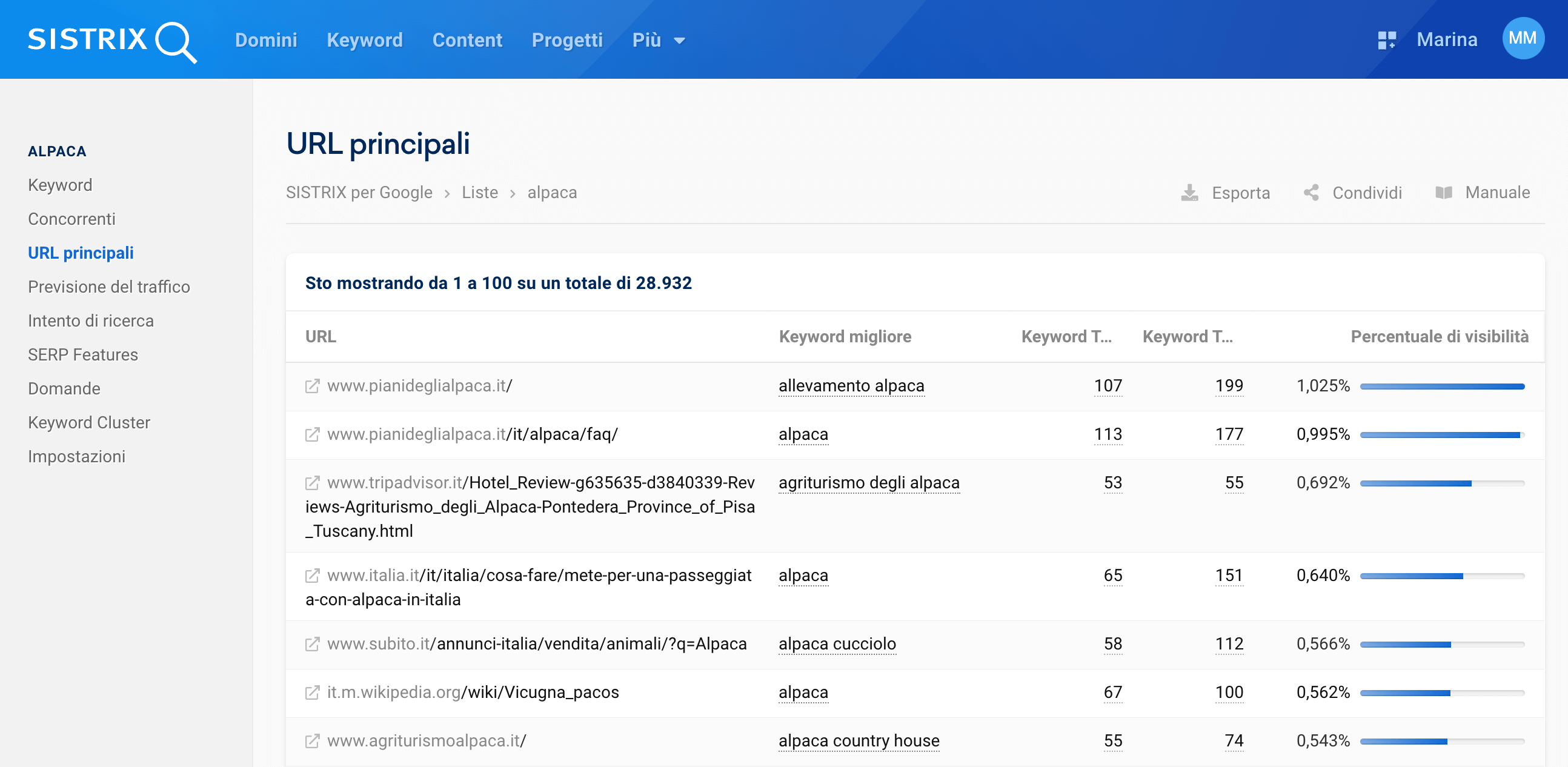Open external link icon for tripadvisor.it URL
Screen dimensions: 1568x767
tap(312, 483)
